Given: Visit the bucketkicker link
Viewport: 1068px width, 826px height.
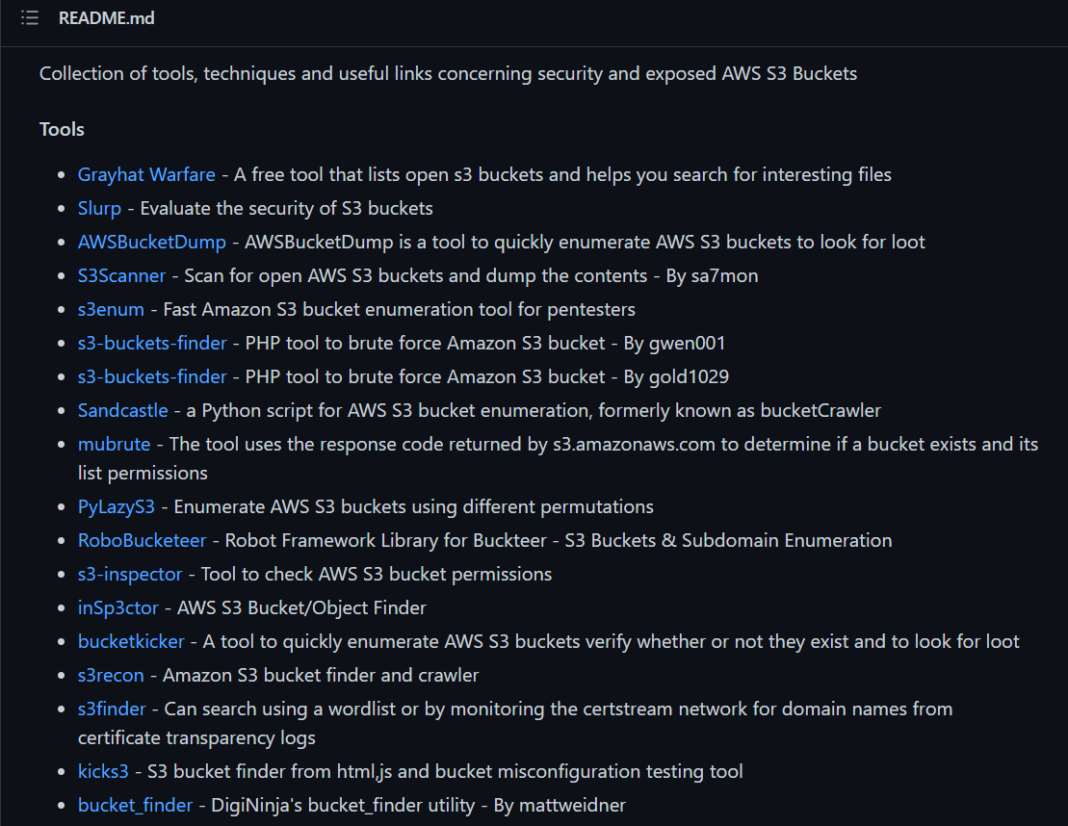Looking at the screenshot, I should click(131, 641).
